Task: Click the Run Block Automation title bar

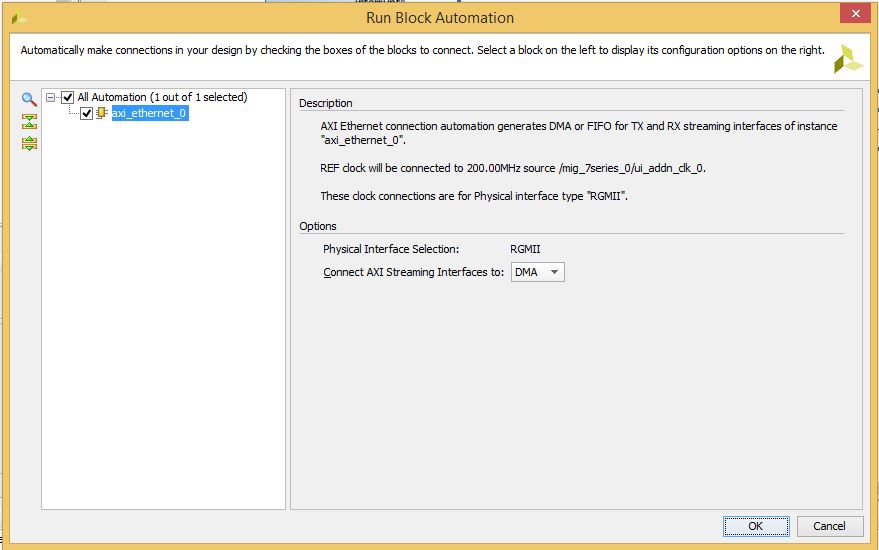Action: (440, 18)
